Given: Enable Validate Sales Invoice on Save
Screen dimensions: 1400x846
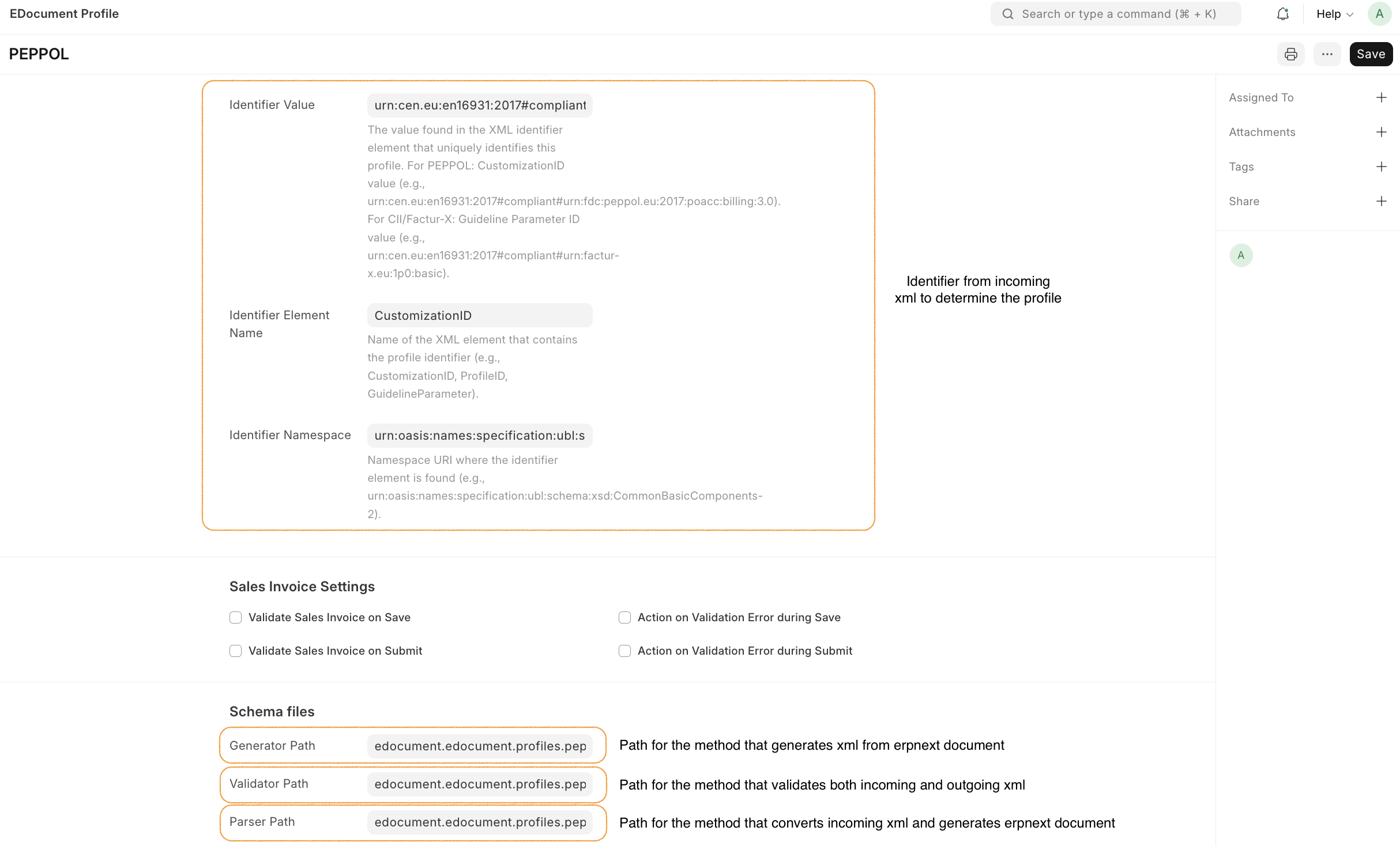Looking at the screenshot, I should (x=235, y=617).
